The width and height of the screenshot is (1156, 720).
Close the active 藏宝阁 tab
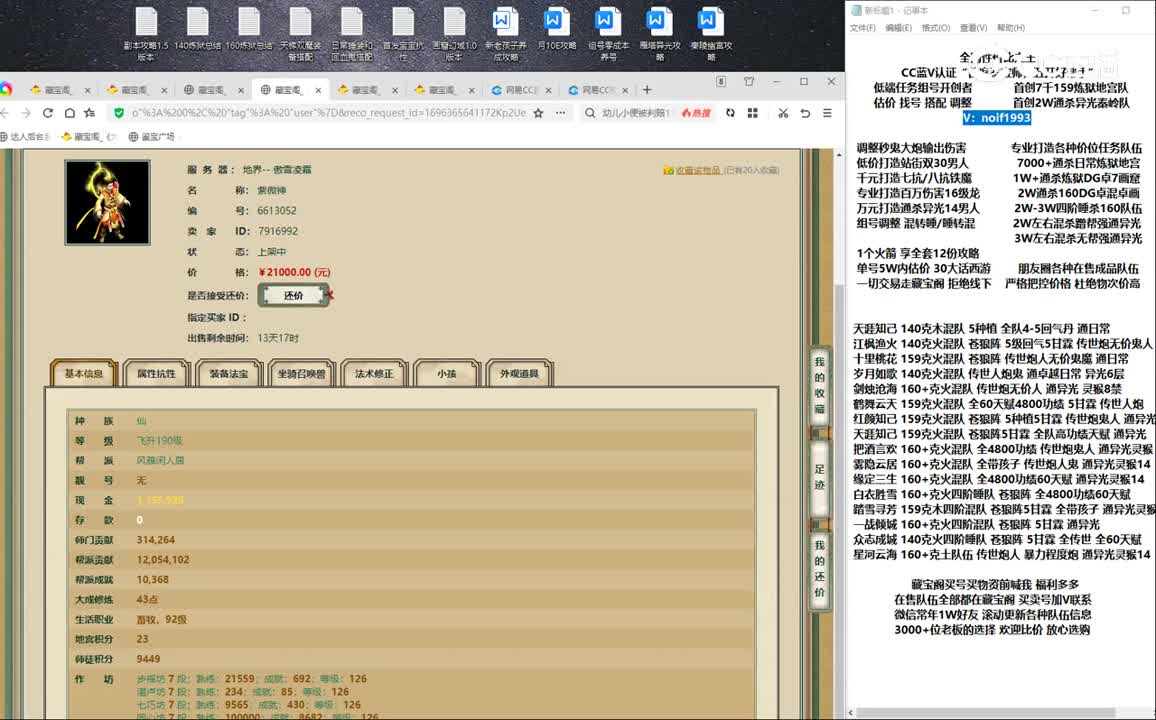[318, 90]
